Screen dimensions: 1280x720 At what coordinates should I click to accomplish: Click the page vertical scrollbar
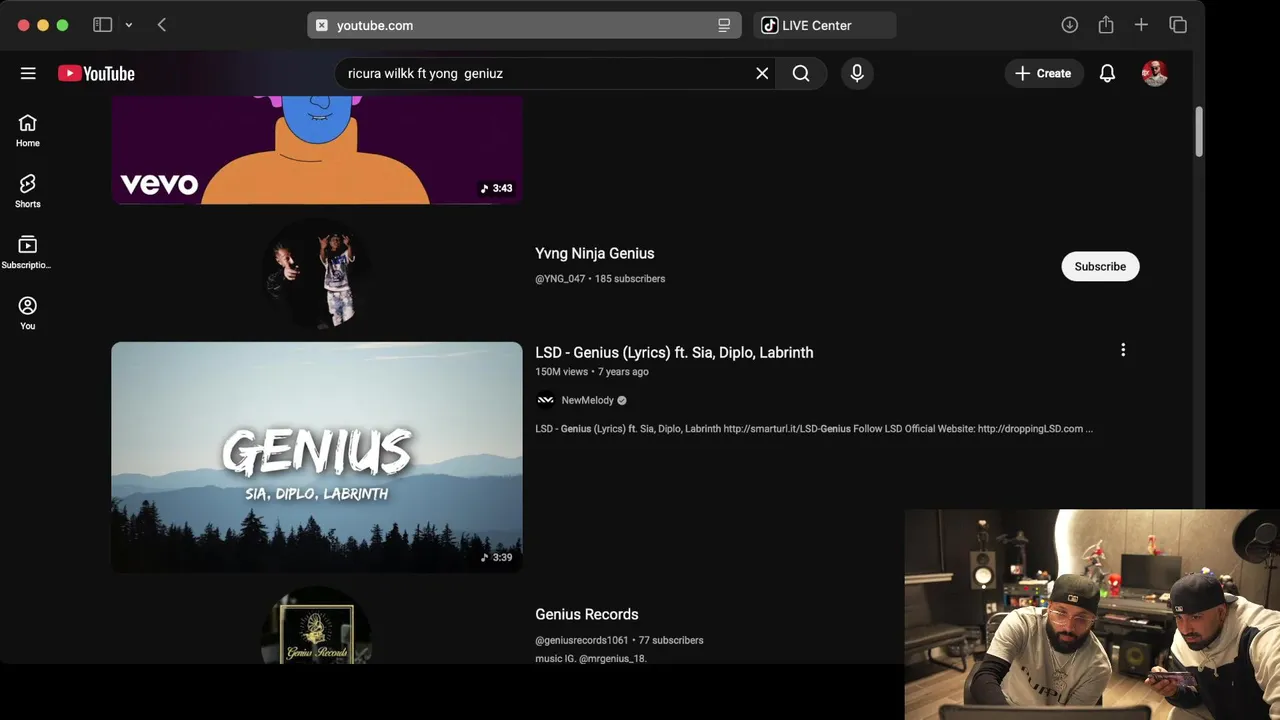pyautogui.click(x=1199, y=130)
